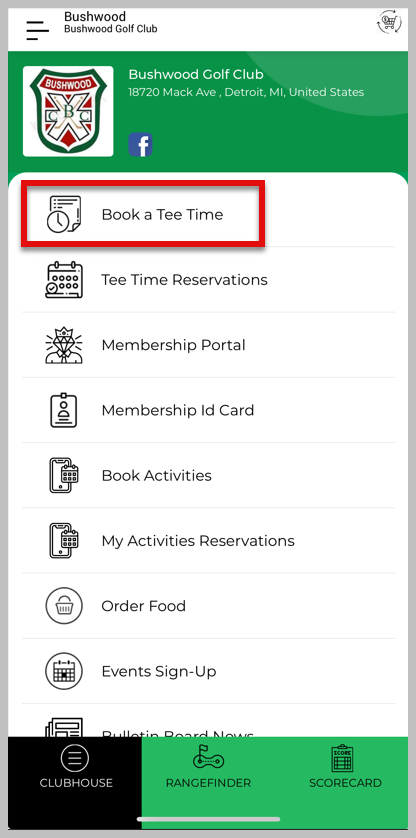This screenshot has width=416, height=838.
Task: Switch to the Rangefinder tab
Action: pos(209,767)
